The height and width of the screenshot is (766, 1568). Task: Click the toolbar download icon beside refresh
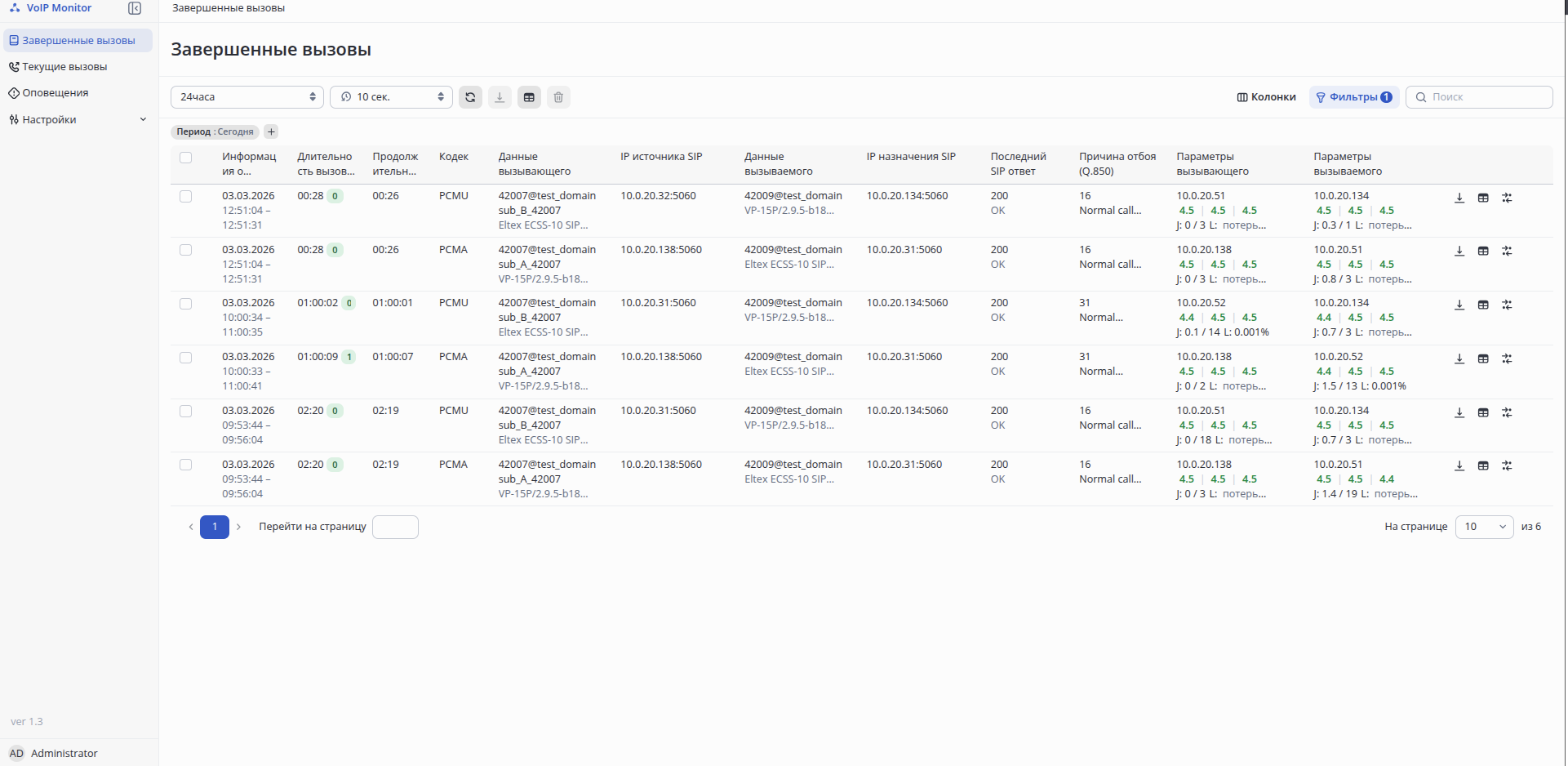500,97
